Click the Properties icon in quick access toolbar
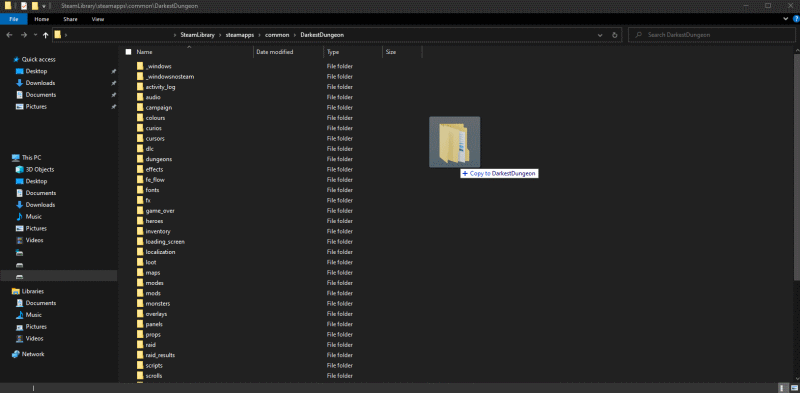The image size is (800, 393). point(23,6)
